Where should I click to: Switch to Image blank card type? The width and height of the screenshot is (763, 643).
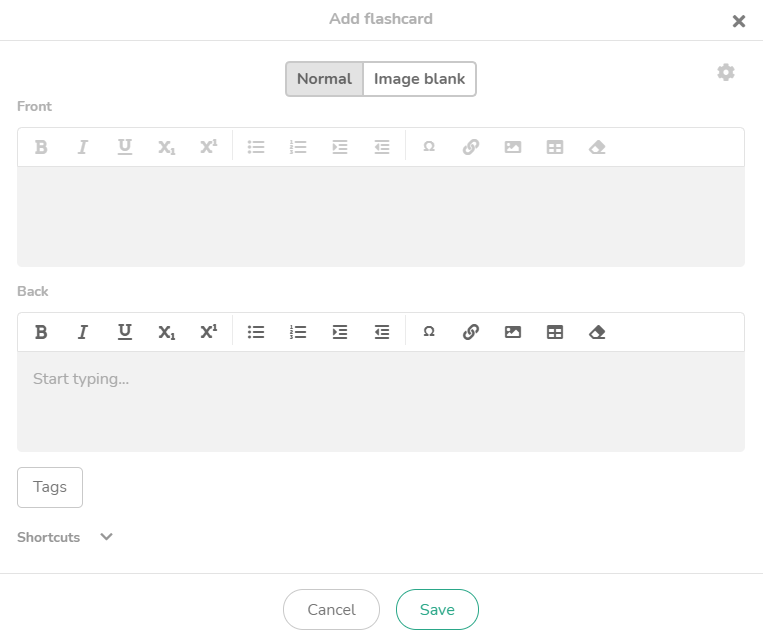tap(419, 79)
